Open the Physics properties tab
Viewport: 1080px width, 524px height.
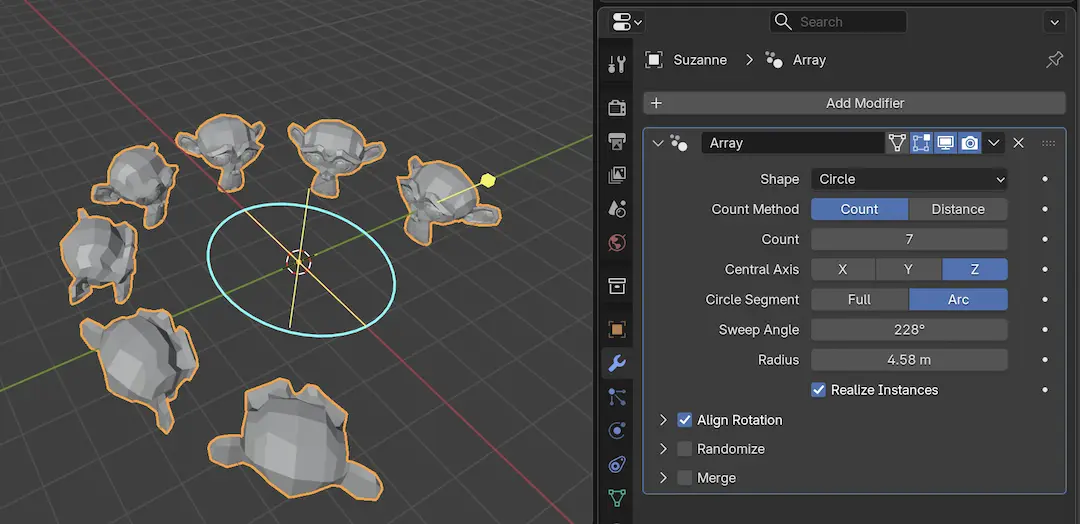pos(617,431)
